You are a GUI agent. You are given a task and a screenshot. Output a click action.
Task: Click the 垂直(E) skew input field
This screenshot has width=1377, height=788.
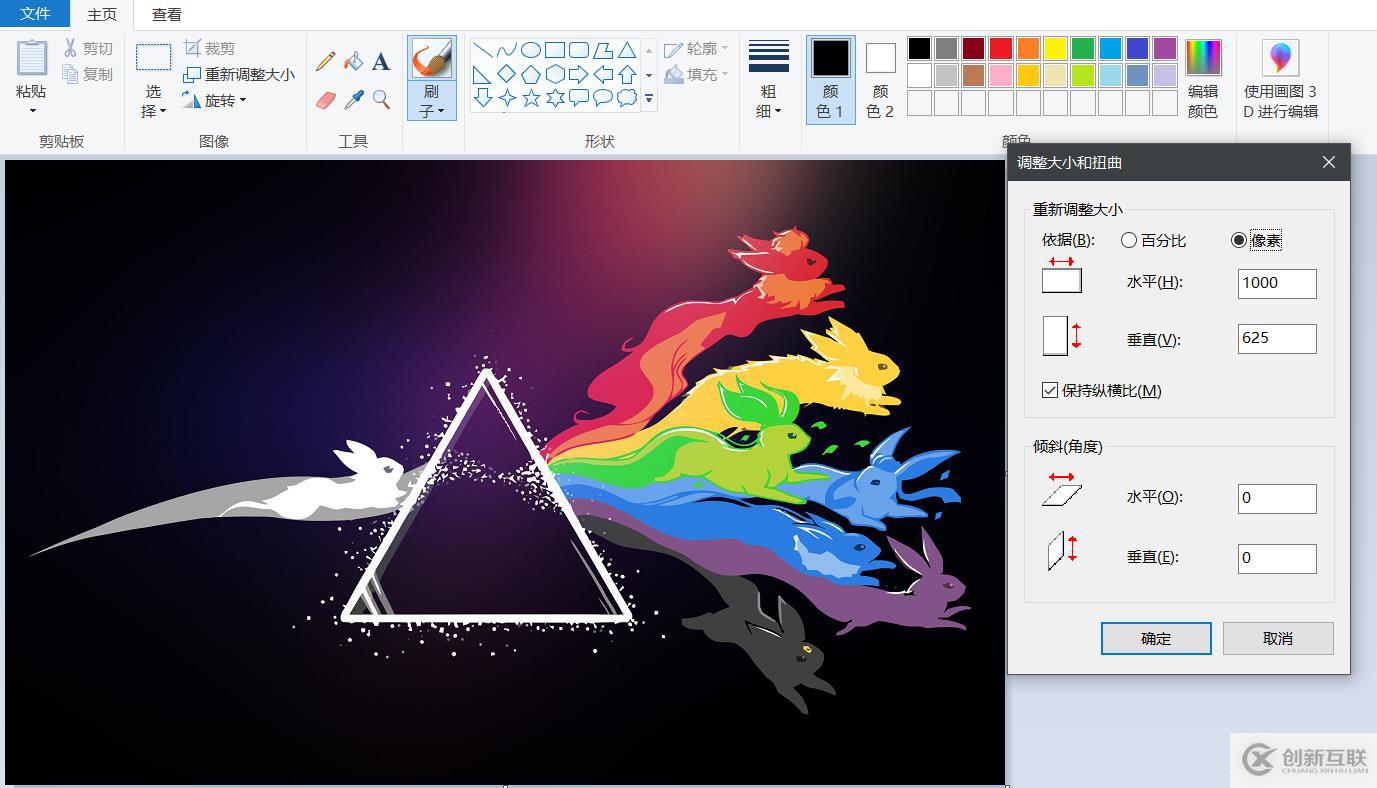(1277, 558)
